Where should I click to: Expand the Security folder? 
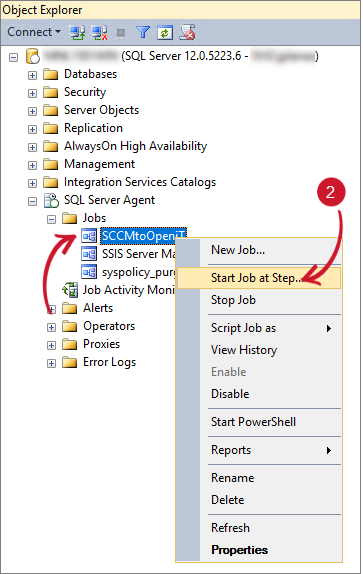pyautogui.click(x=33, y=93)
